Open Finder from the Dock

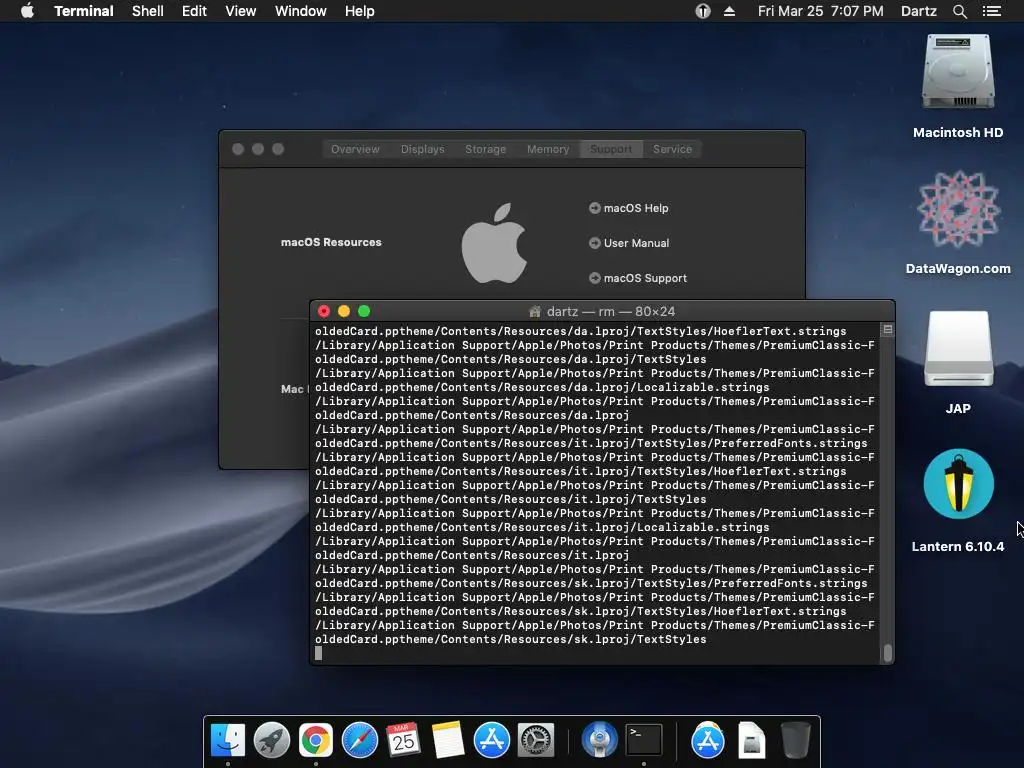pos(227,741)
